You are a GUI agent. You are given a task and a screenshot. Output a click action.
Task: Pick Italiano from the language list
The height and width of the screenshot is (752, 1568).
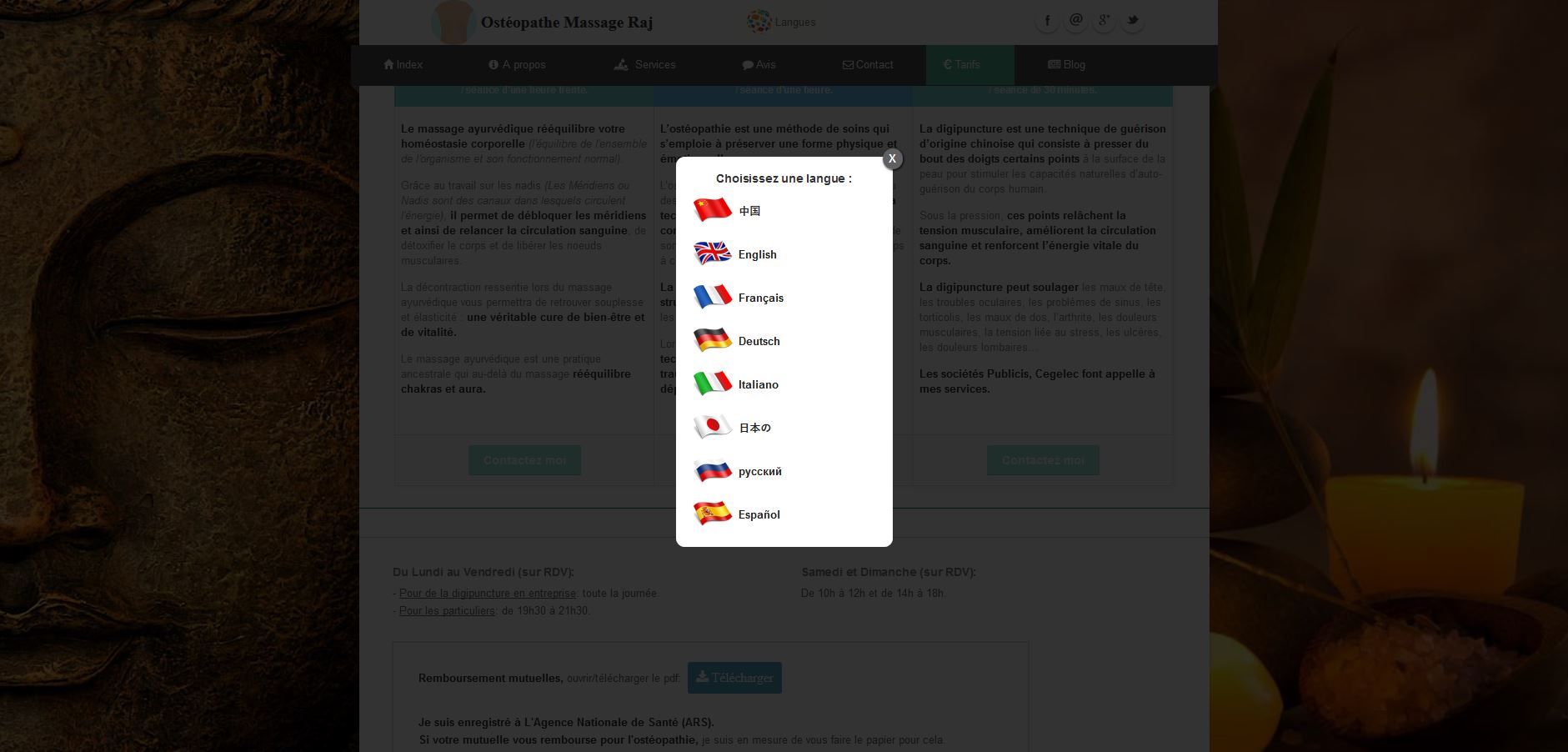[x=759, y=384]
